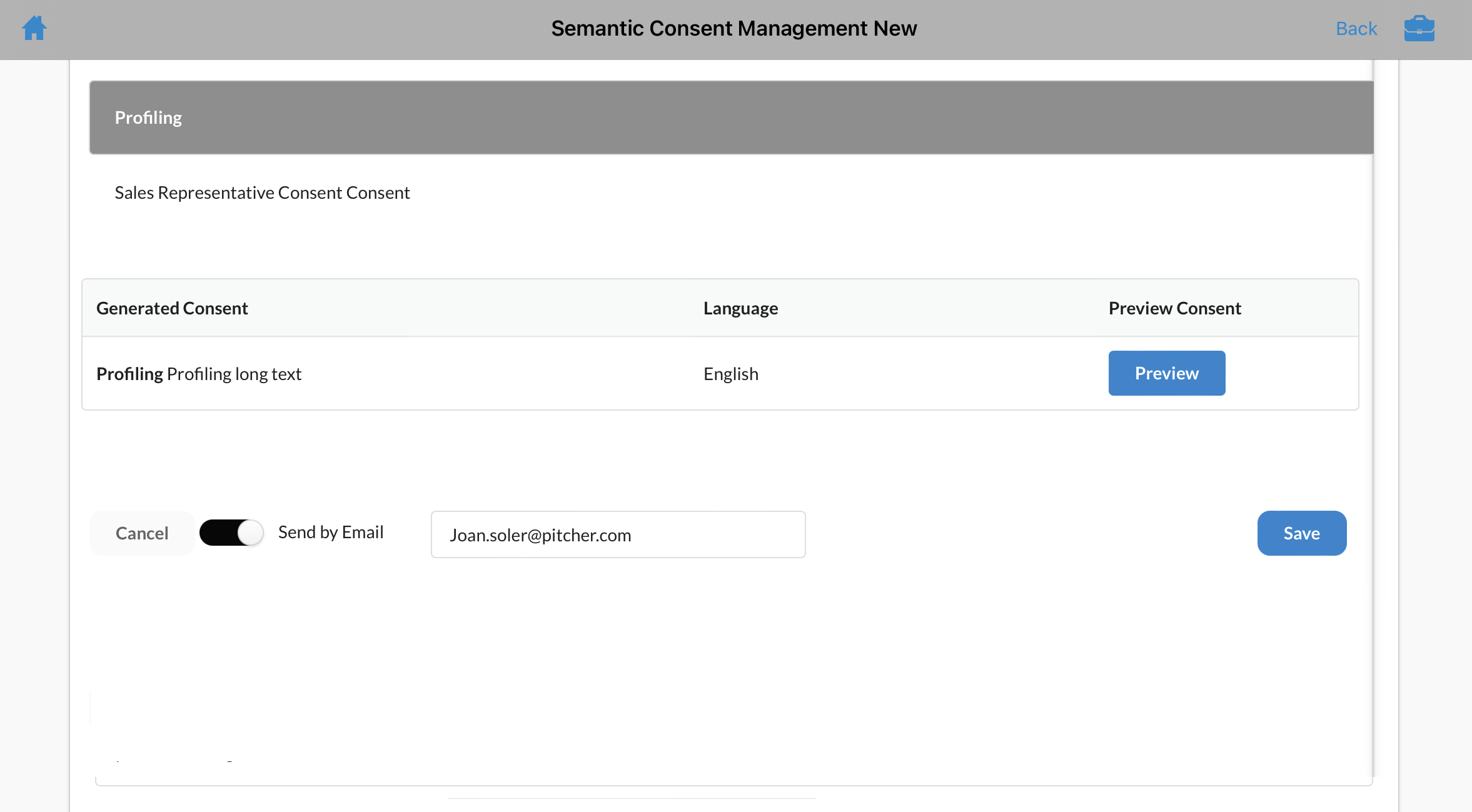Image resolution: width=1472 pixels, height=812 pixels.
Task: Click the Semantic Consent Management New title
Action: coord(733,29)
